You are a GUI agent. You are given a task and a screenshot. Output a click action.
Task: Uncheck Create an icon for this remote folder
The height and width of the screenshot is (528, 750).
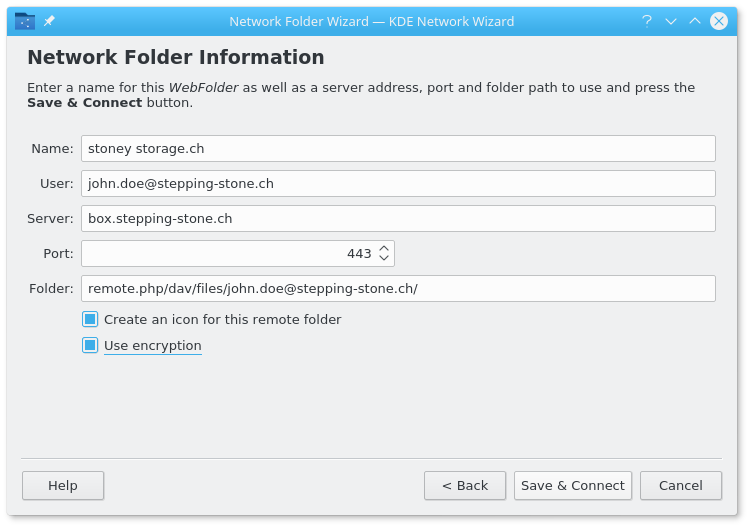click(90, 319)
